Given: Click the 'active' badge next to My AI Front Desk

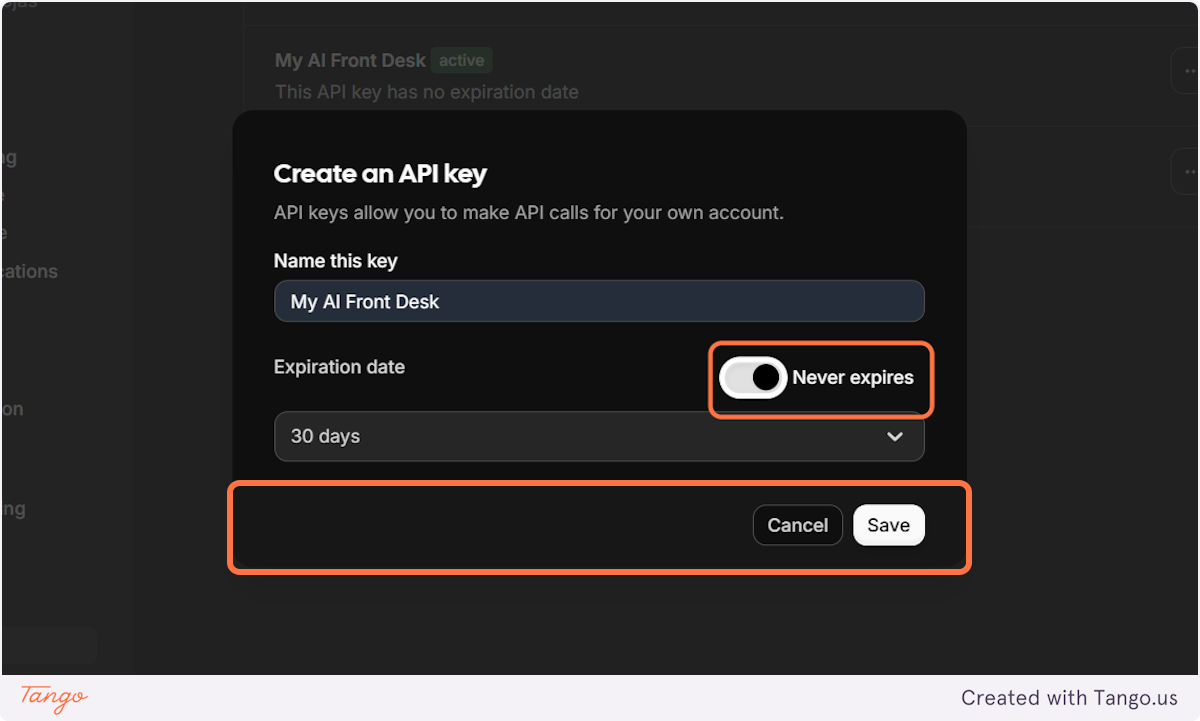Looking at the screenshot, I should click(461, 60).
